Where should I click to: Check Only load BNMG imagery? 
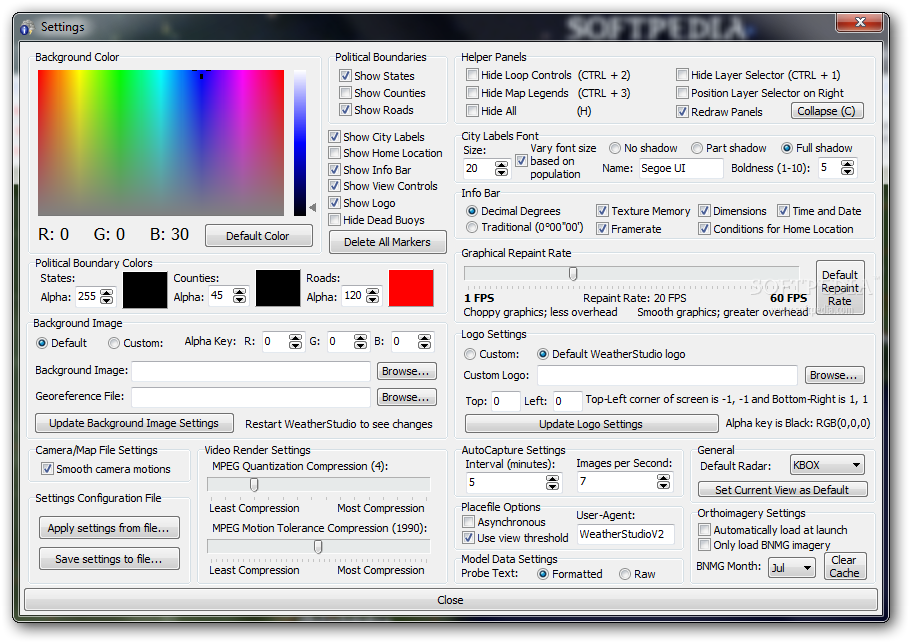click(704, 545)
